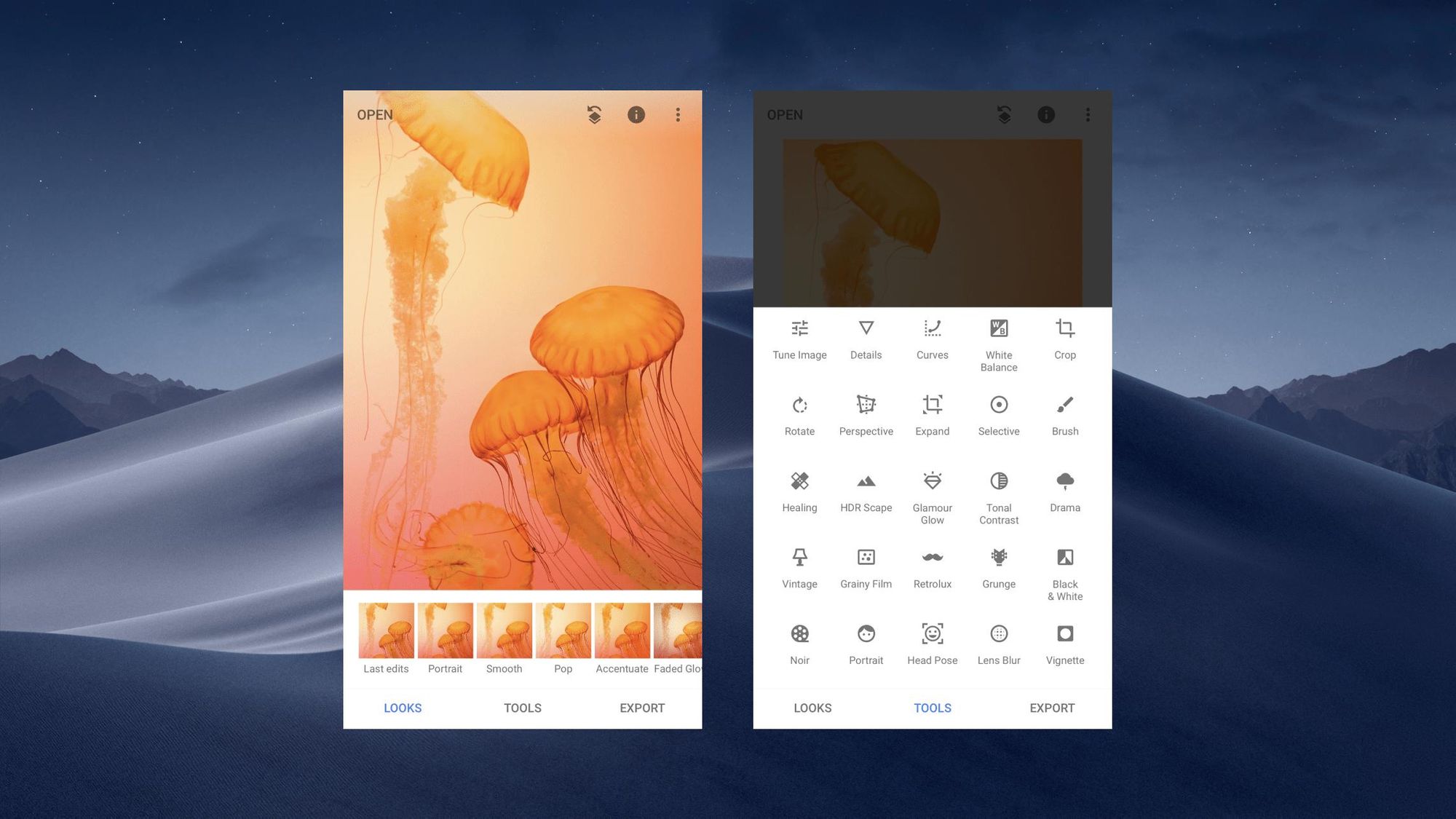Toggle the stack icon in right panel
This screenshot has width=1456, height=819.
[x=1005, y=114]
